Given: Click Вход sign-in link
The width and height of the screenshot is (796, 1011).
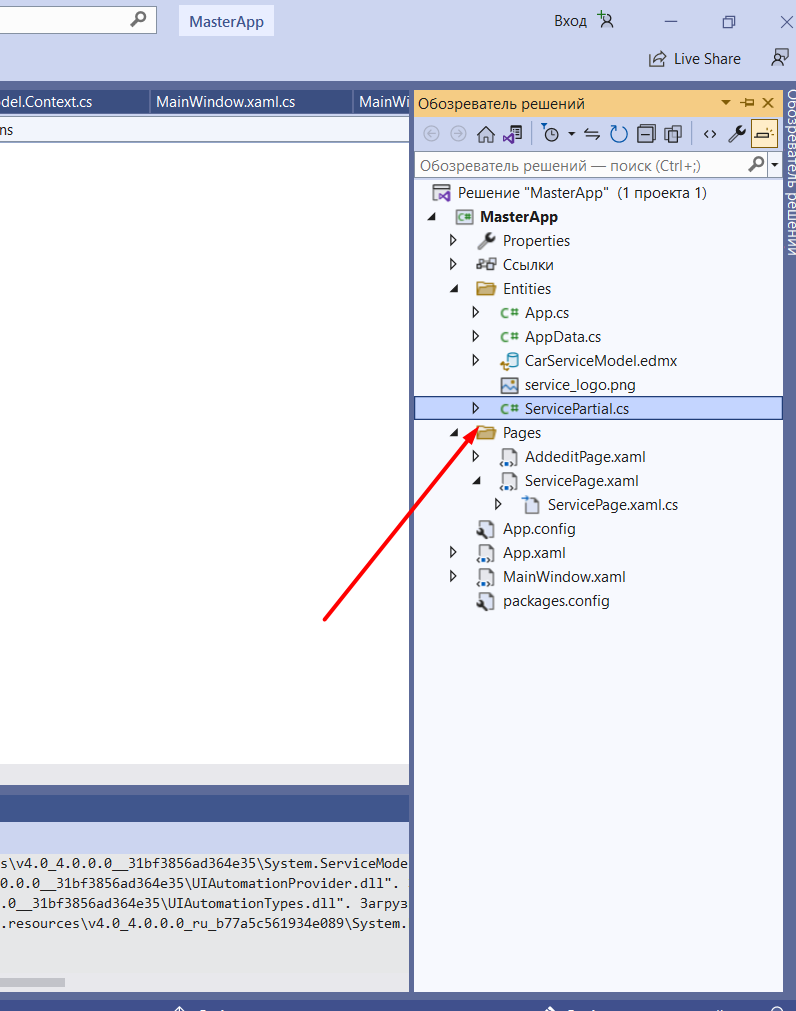Looking at the screenshot, I should (570, 21).
